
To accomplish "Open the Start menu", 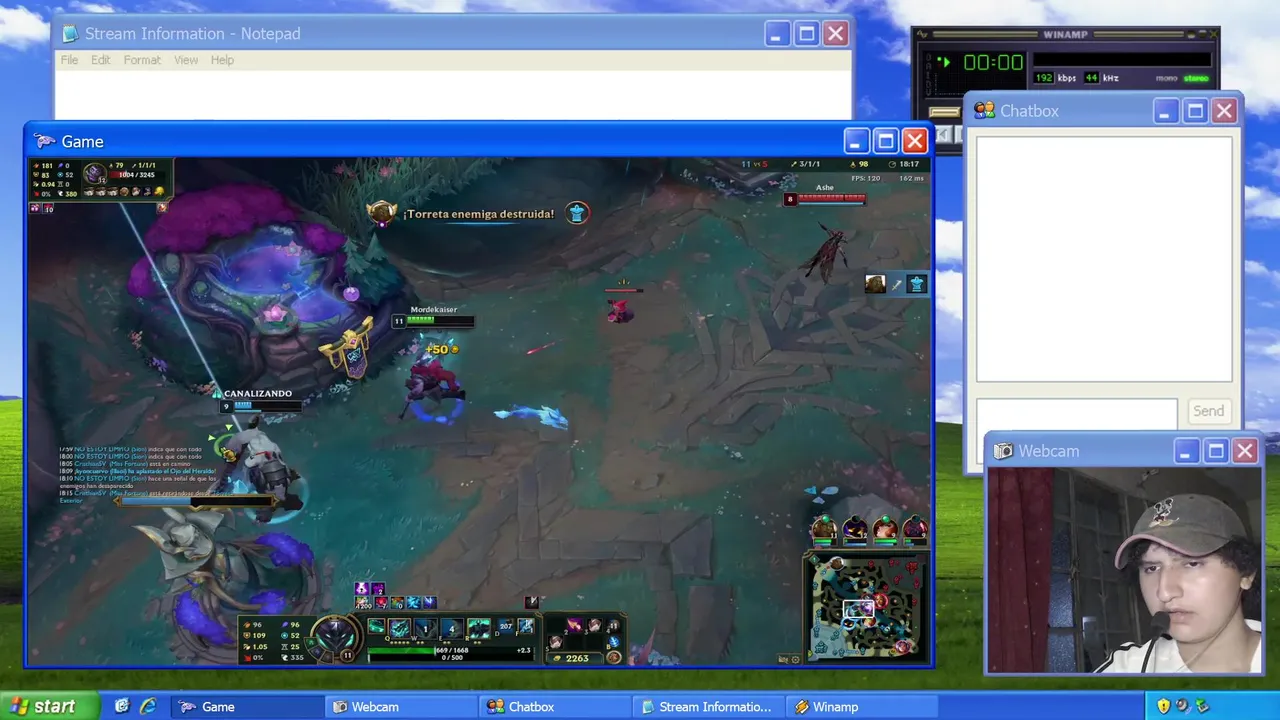I will (49, 706).
